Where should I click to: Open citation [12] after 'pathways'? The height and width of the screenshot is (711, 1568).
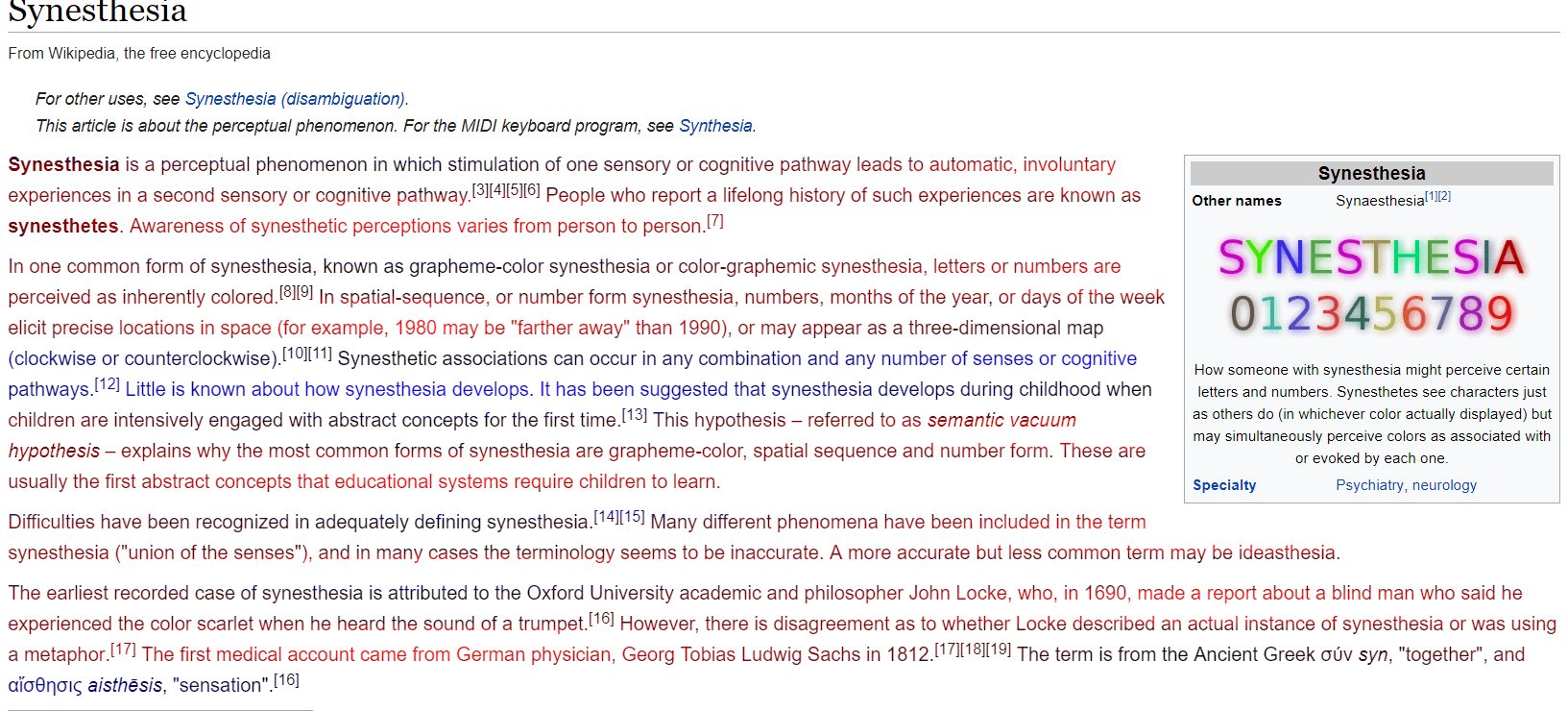[108, 383]
